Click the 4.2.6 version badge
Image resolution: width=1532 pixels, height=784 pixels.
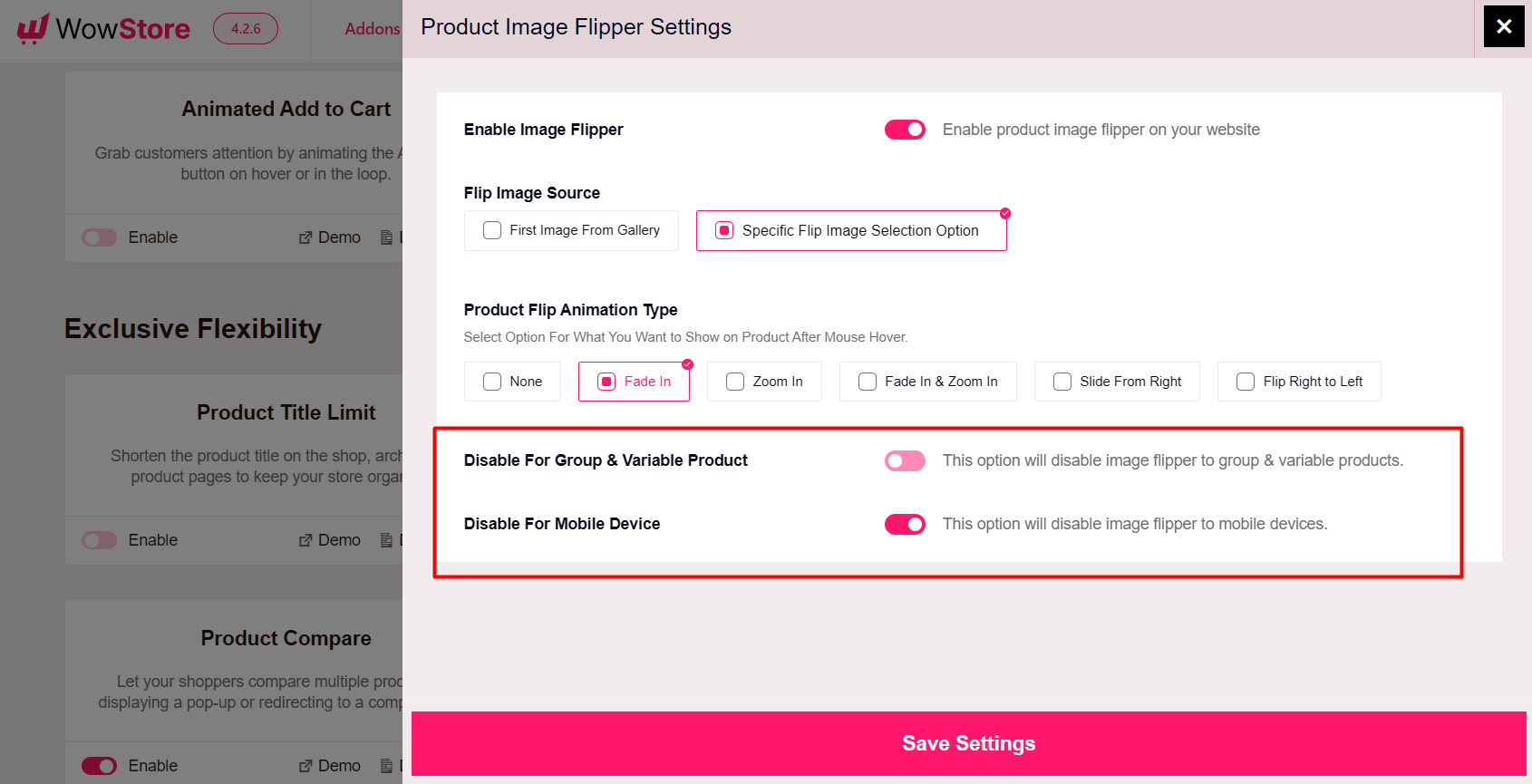pyautogui.click(x=246, y=29)
